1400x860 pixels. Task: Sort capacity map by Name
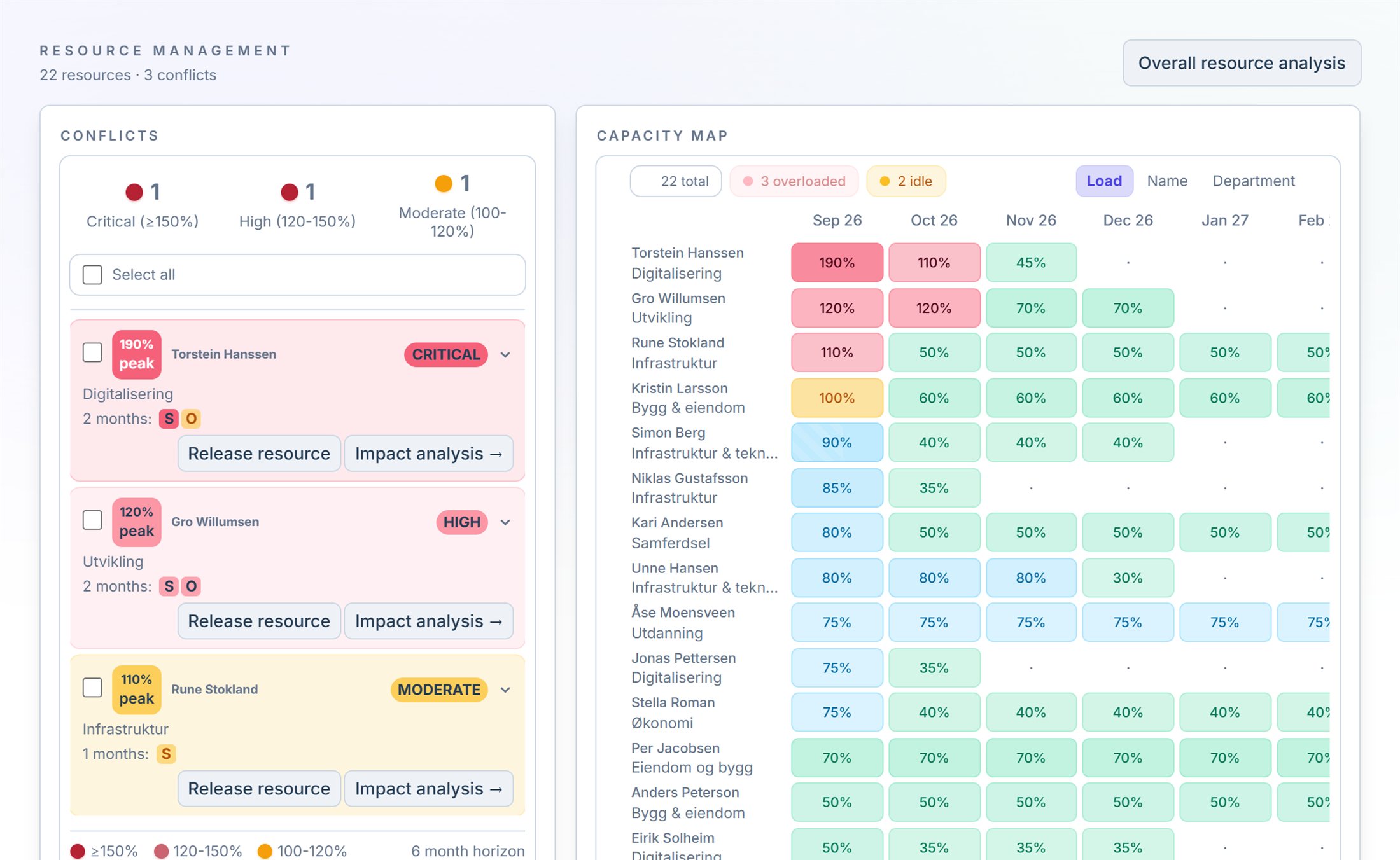coord(1167,181)
